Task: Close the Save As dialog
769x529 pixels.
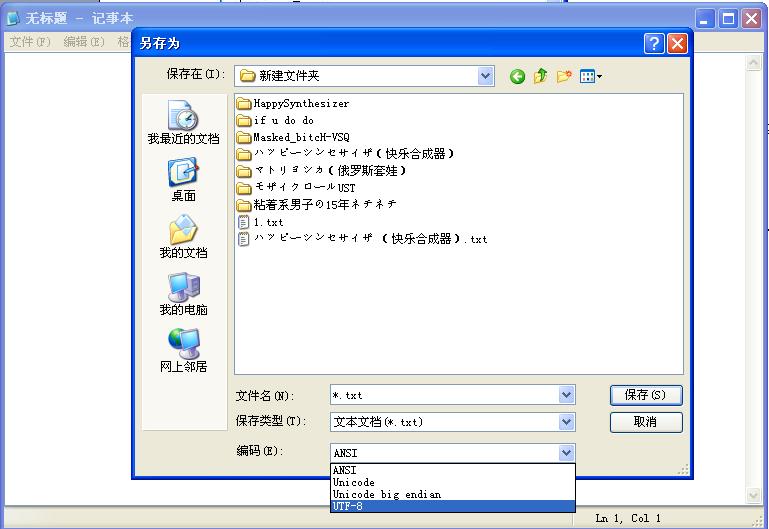Action: (x=677, y=44)
